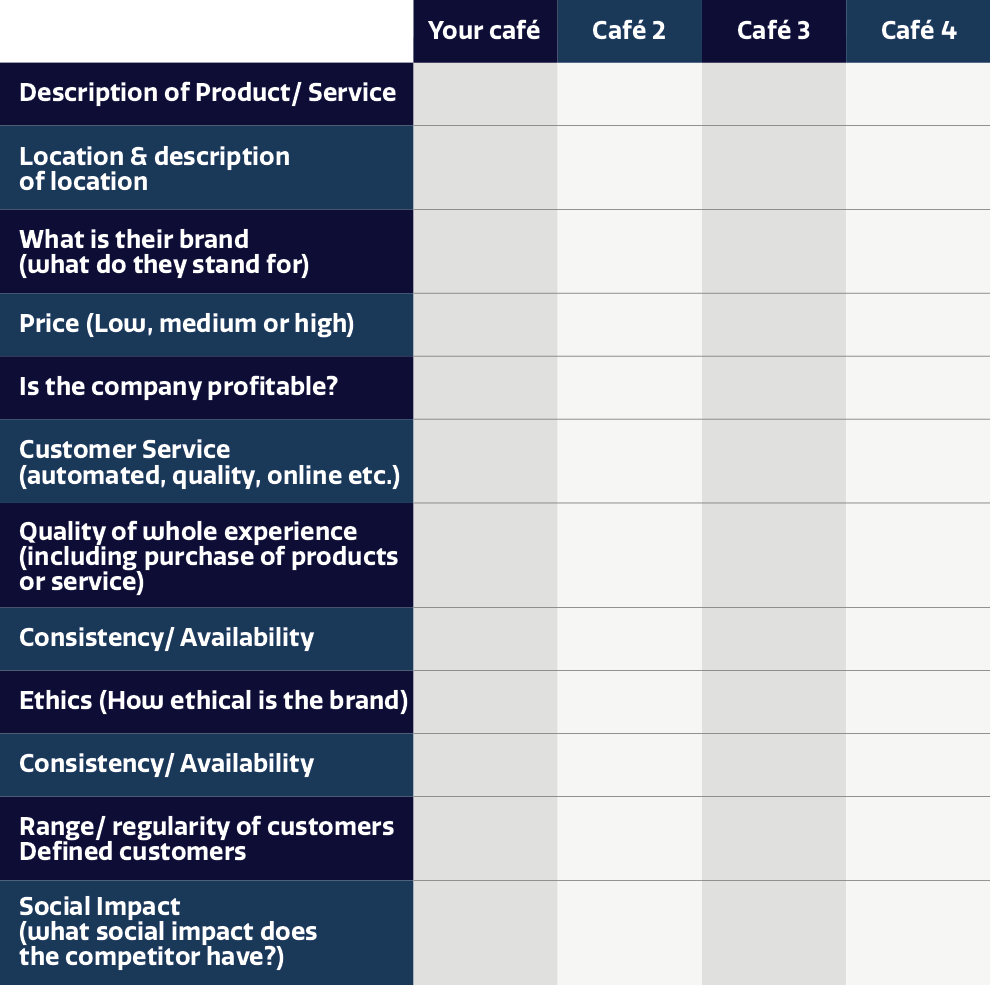Select the 'Café 3' column header
This screenshot has width=990, height=985.
pos(774,31)
